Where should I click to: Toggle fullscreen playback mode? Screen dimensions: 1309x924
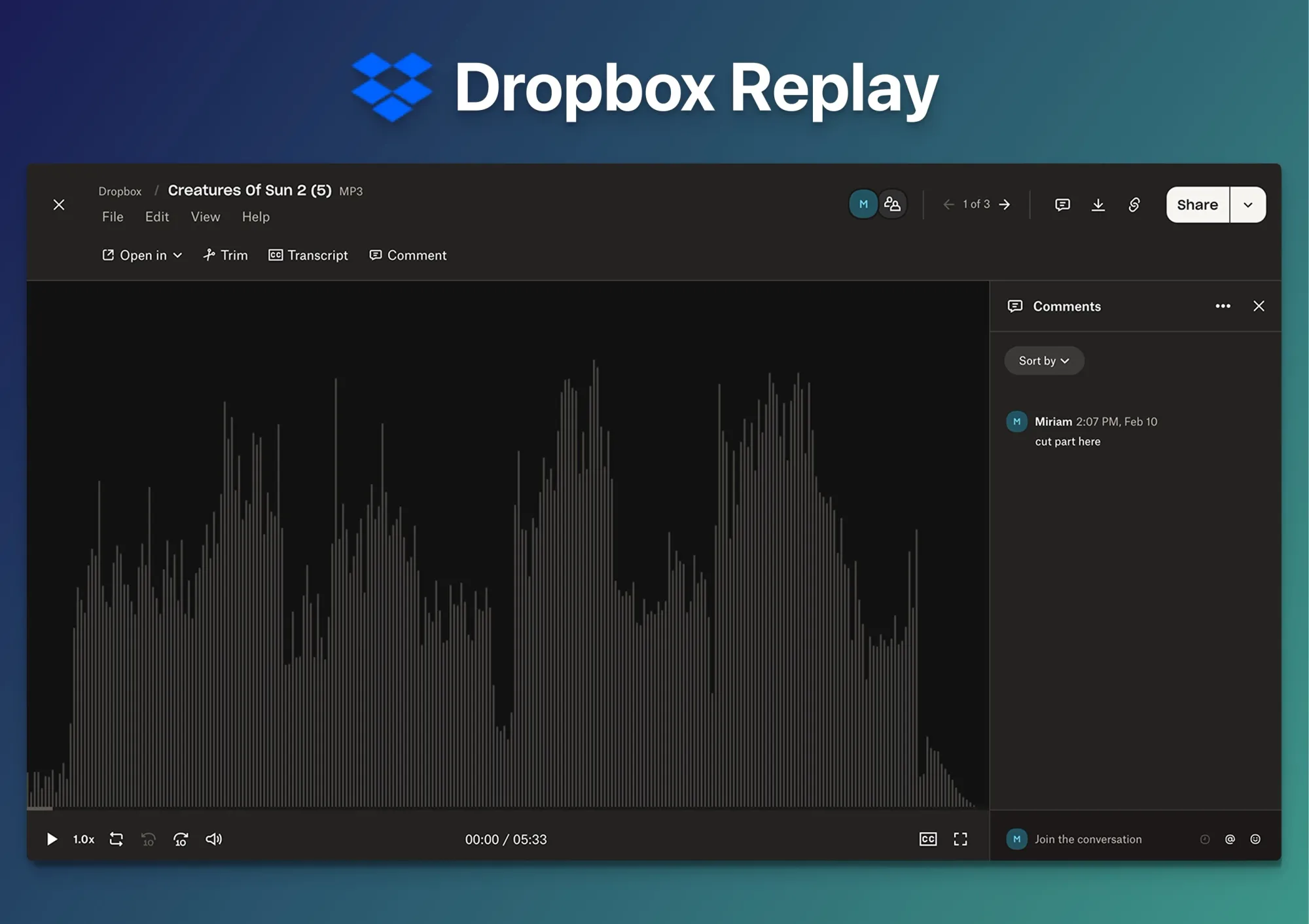(x=960, y=839)
